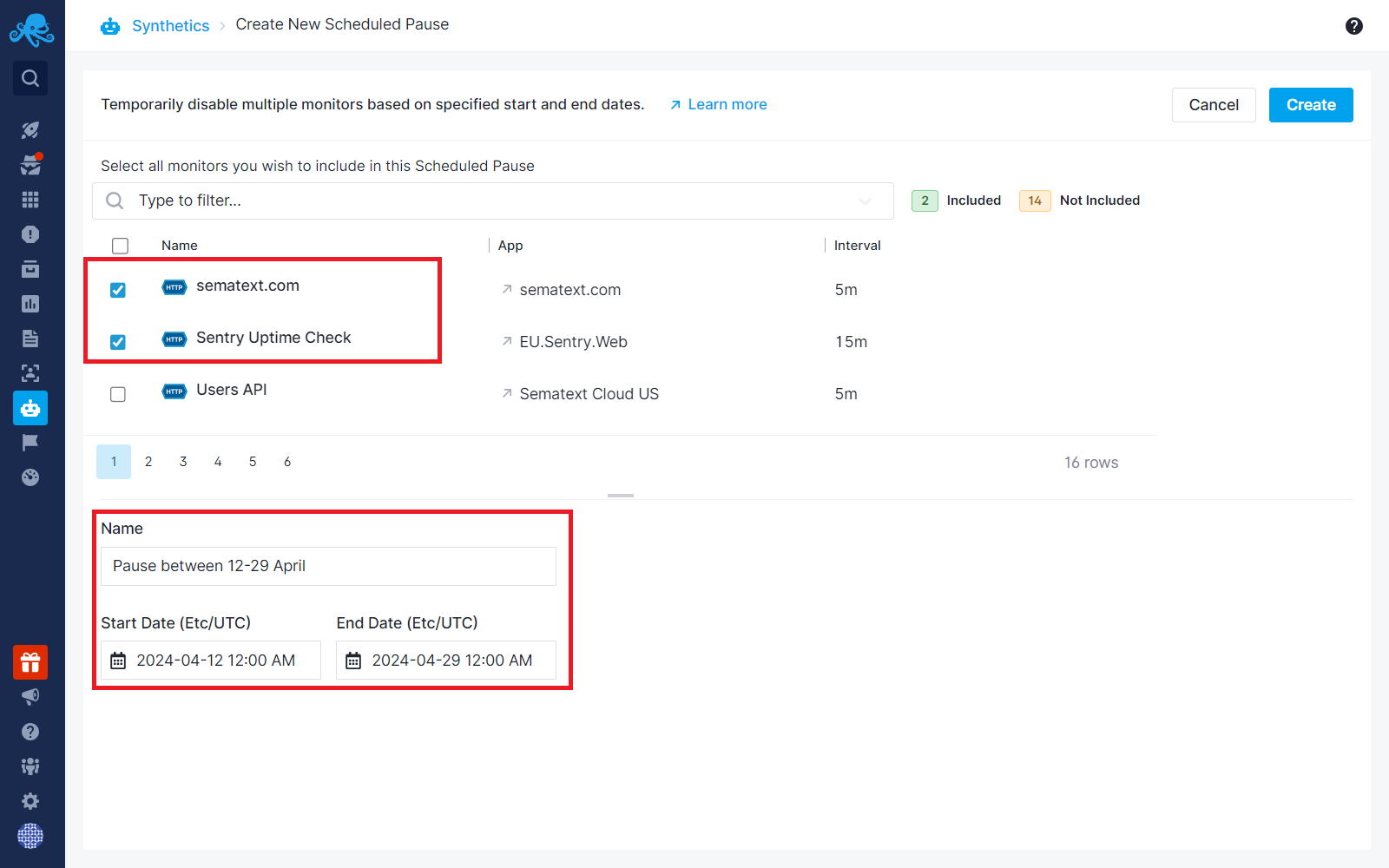This screenshot has width=1389, height=868.
Task: Click the scheduled pause Name input field
Action: [x=328, y=566]
